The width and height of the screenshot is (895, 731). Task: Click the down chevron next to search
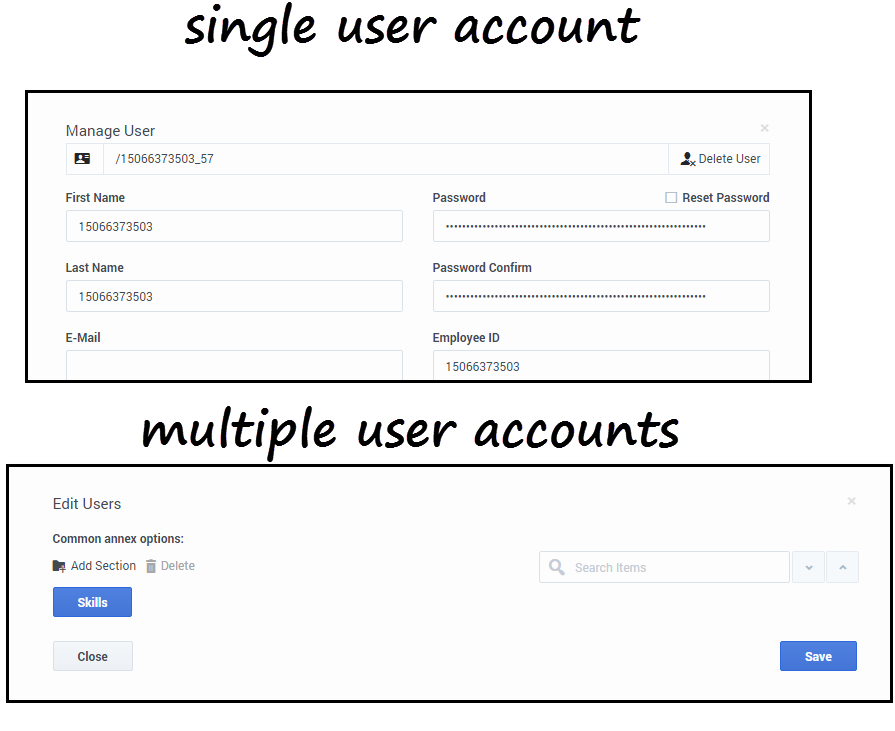click(x=808, y=567)
